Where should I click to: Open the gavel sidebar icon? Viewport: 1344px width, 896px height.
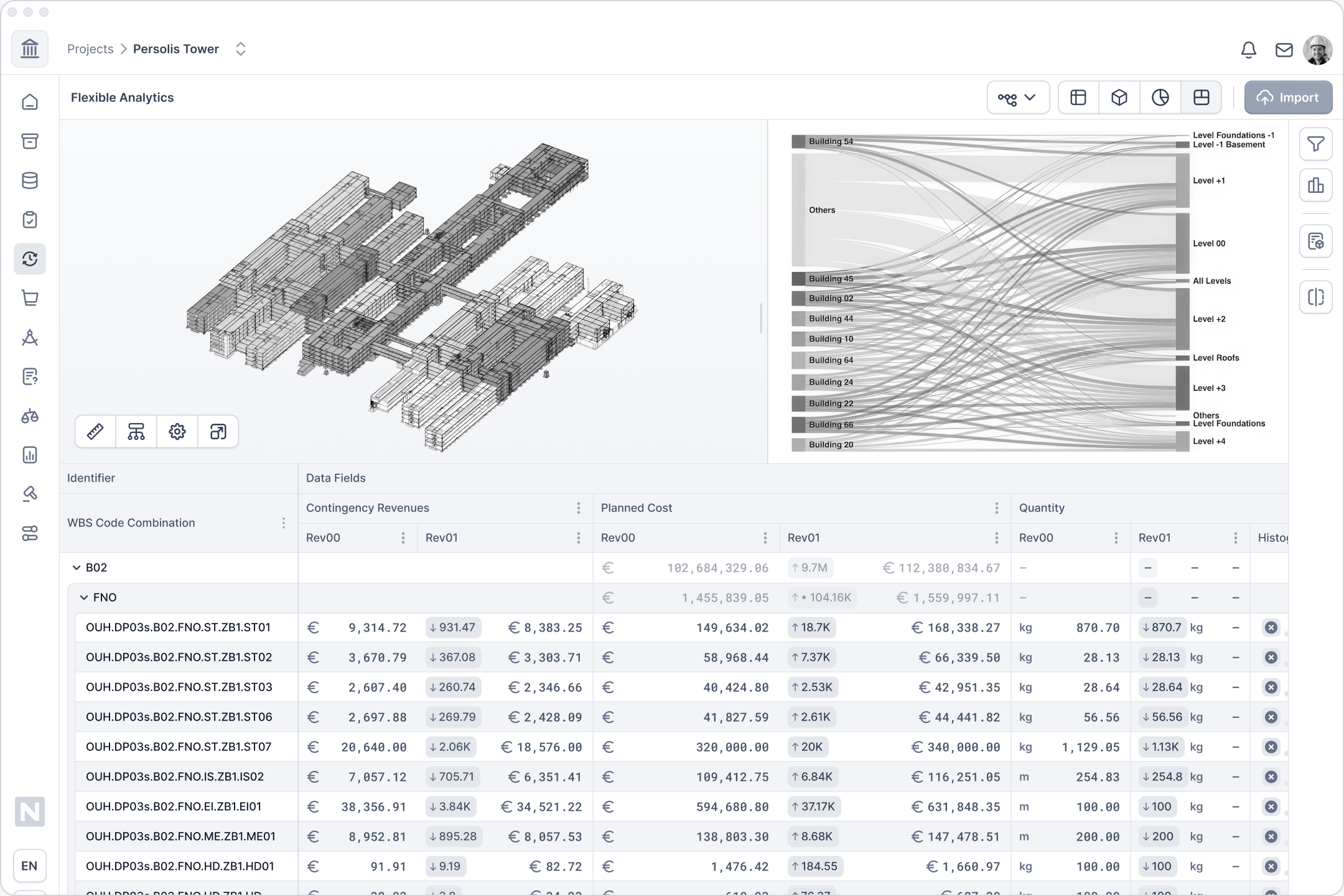(x=30, y=494)
